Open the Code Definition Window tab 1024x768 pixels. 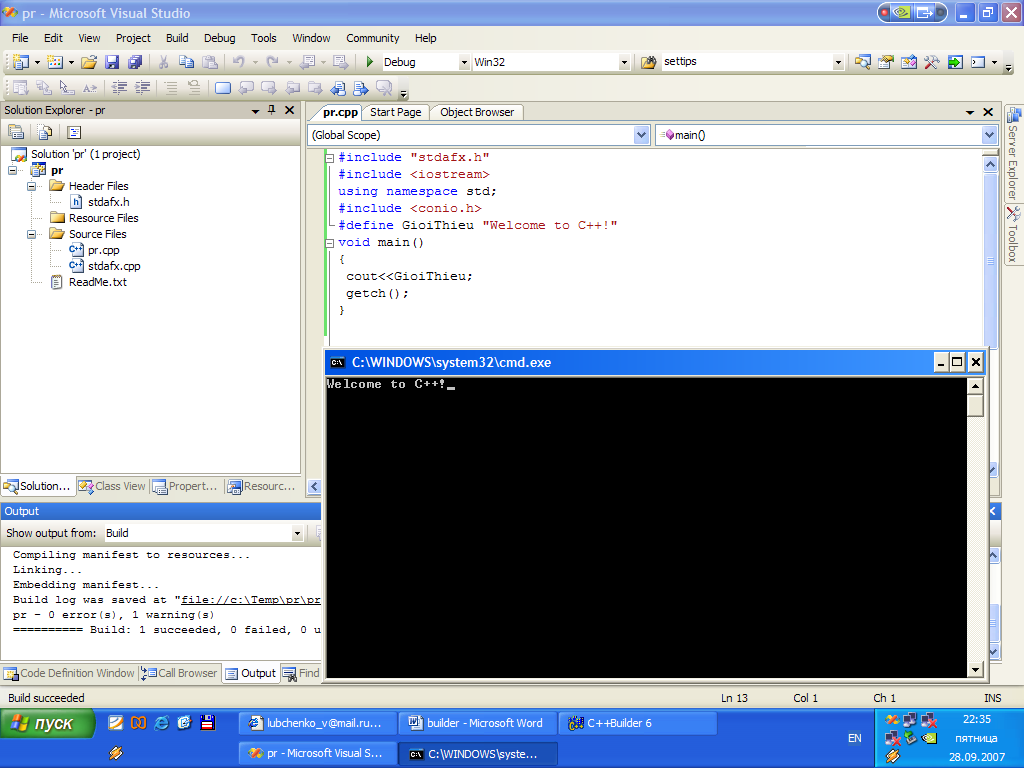point(69,673)
